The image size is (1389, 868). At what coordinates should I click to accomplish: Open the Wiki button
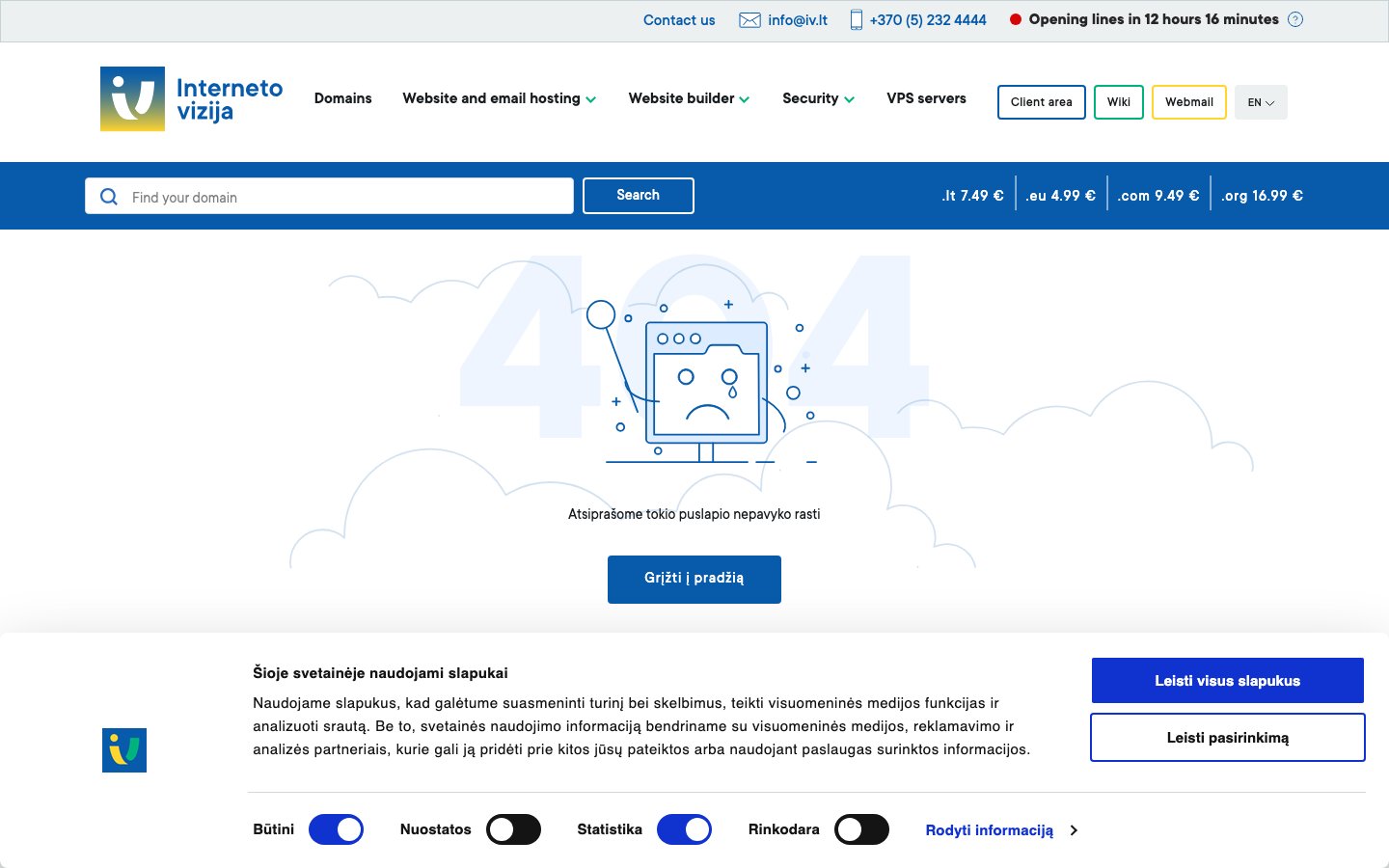pos(1119,102)
